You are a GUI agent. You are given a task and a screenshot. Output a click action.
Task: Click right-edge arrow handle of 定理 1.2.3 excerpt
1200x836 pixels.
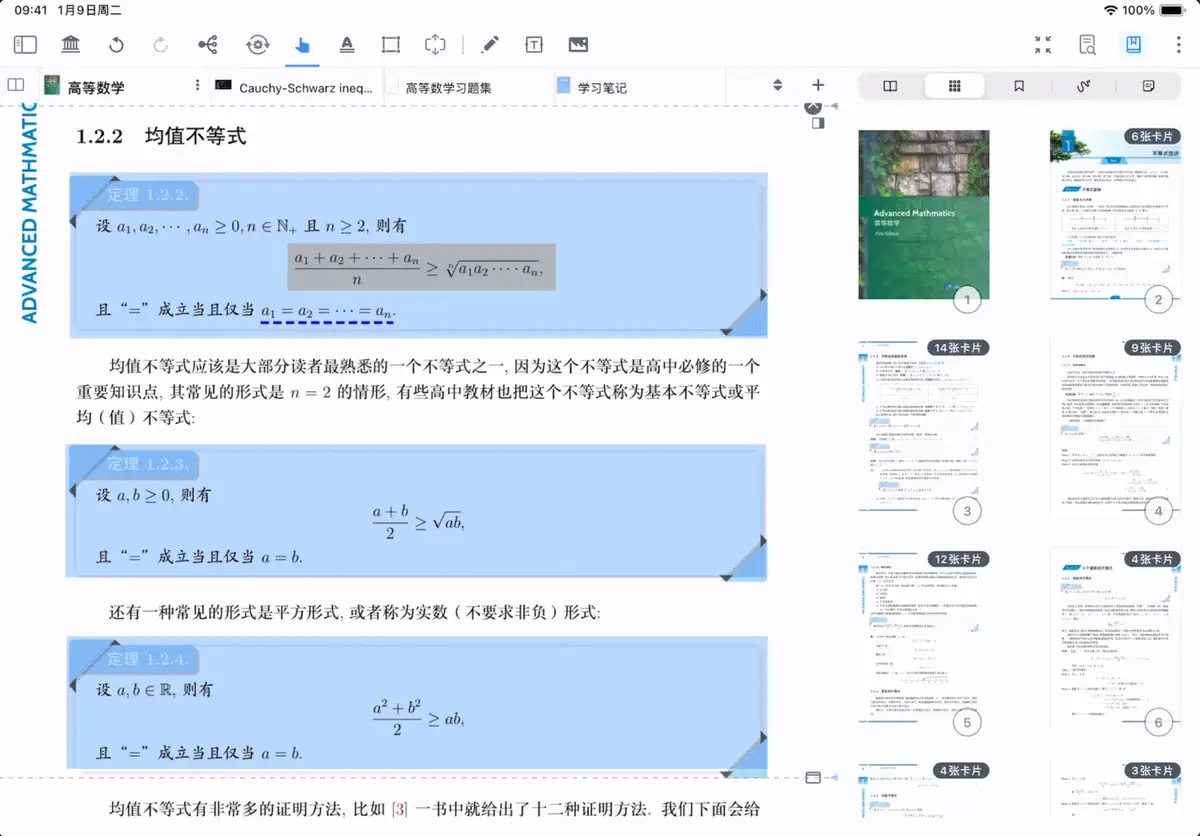(x=761, y=541)
